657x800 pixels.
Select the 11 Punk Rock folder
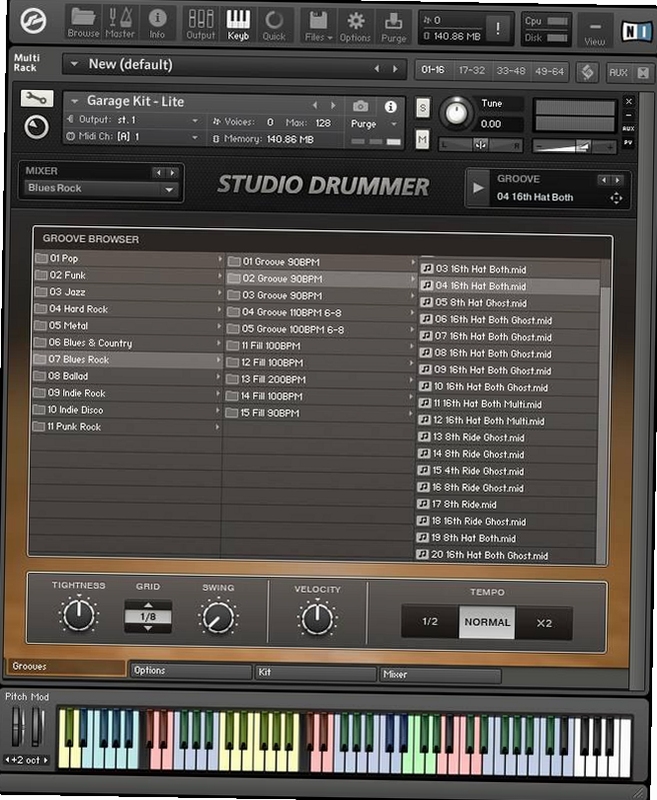pos(127,427)
